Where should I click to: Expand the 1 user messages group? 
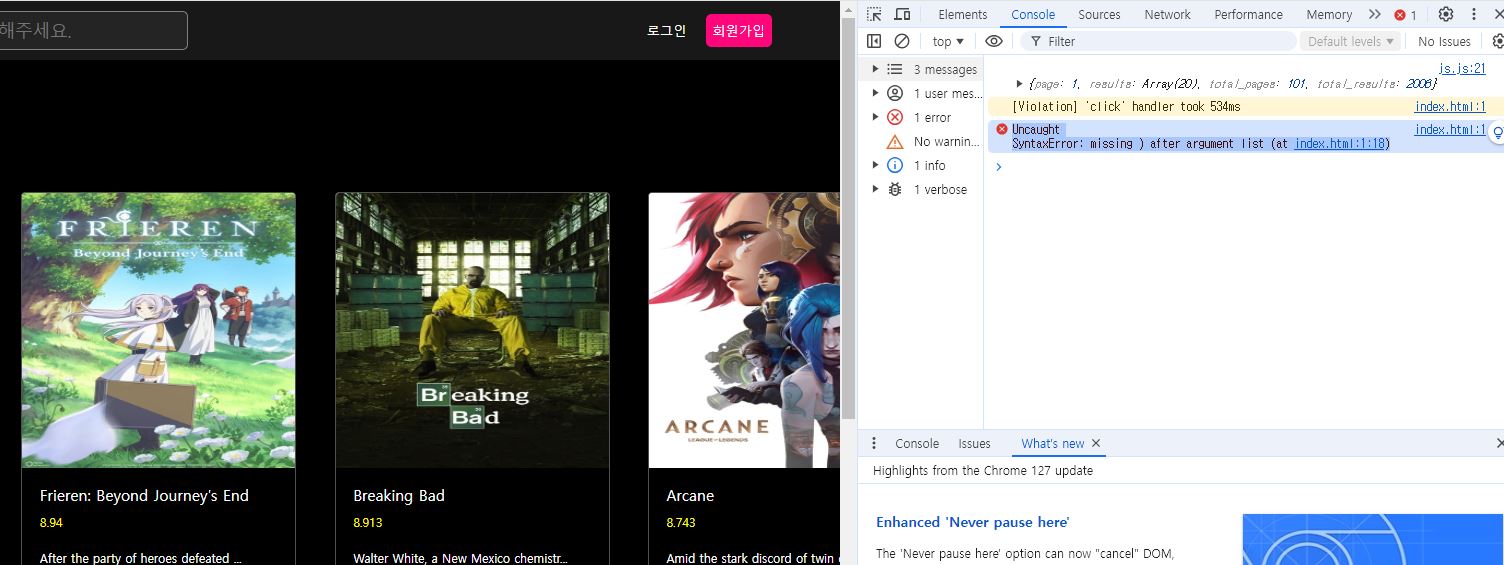click(875, 93)
